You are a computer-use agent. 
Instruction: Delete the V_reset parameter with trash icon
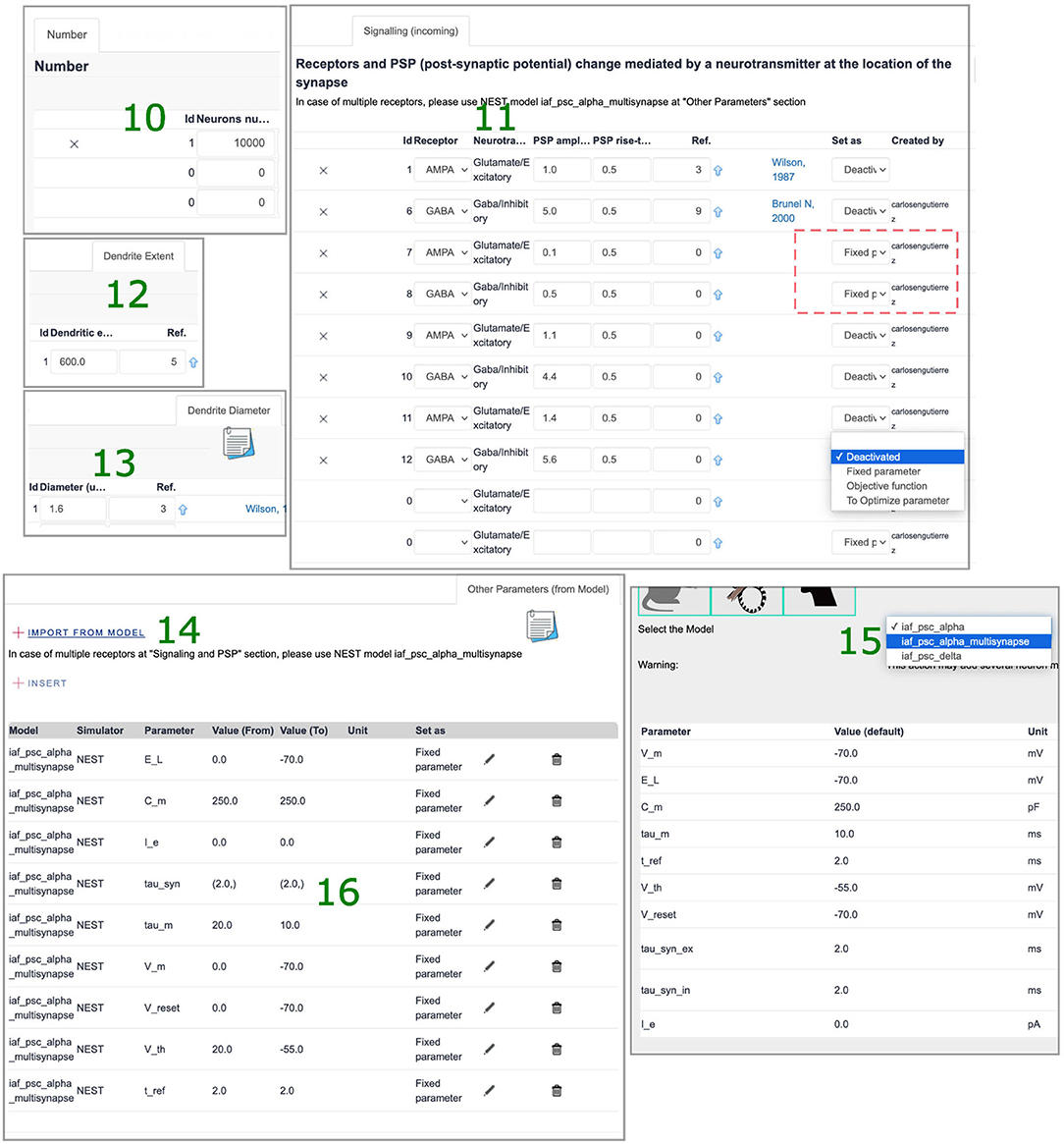(557, 1008)
